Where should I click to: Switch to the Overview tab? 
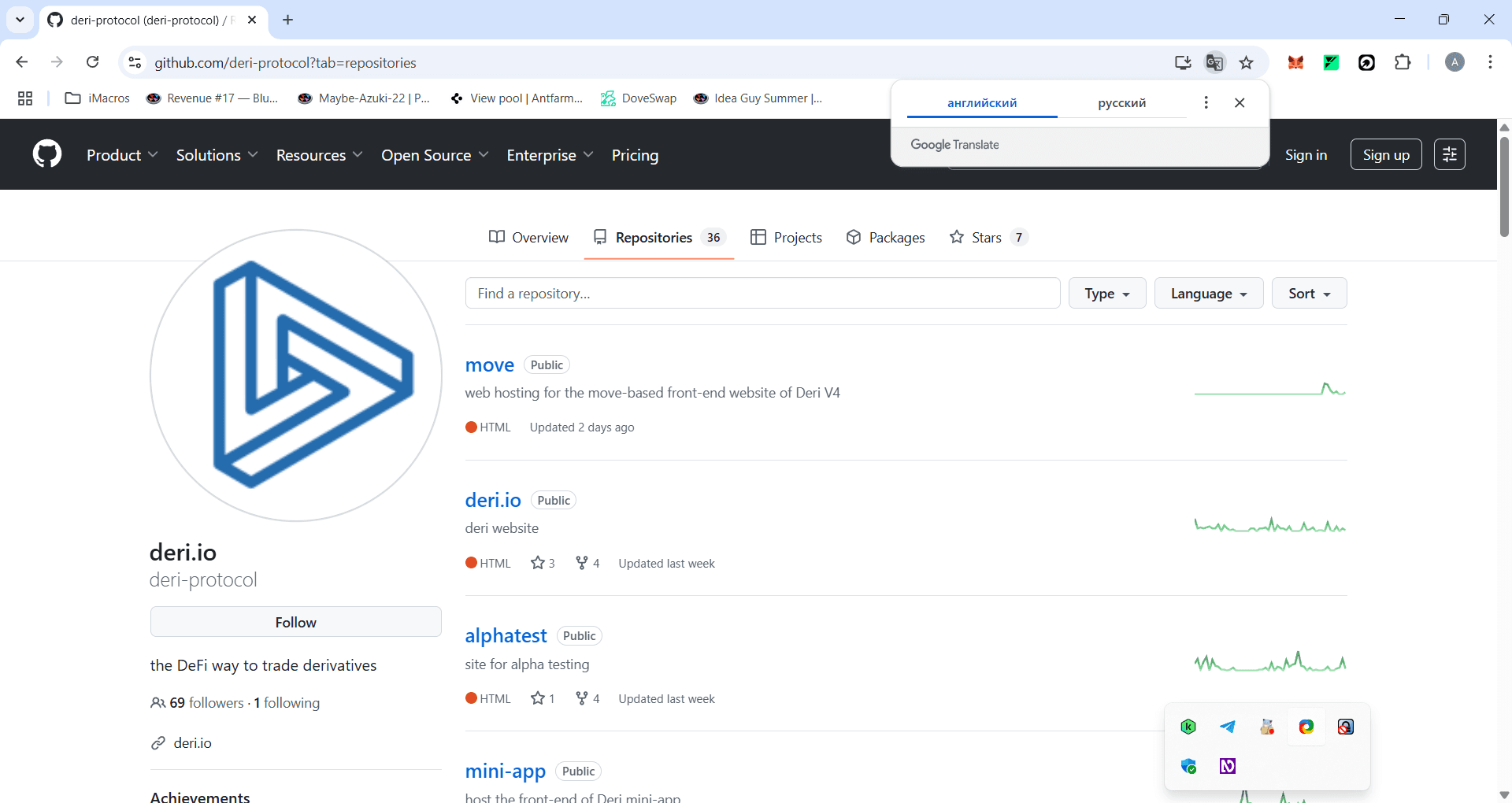pyautogui.click(x=528, y=237)
